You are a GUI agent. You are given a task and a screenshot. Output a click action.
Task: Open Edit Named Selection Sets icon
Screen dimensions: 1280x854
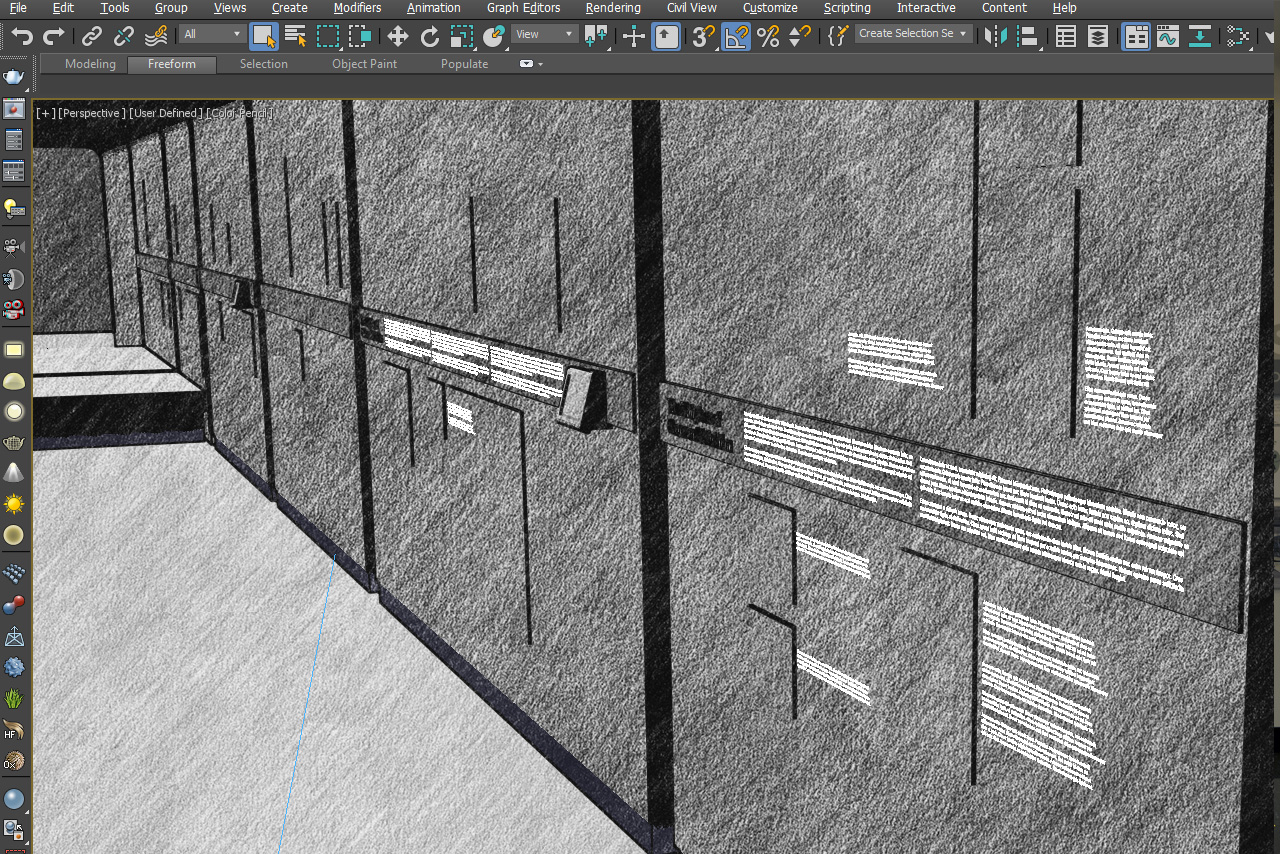pyautogui.click(x=838, y=37)
